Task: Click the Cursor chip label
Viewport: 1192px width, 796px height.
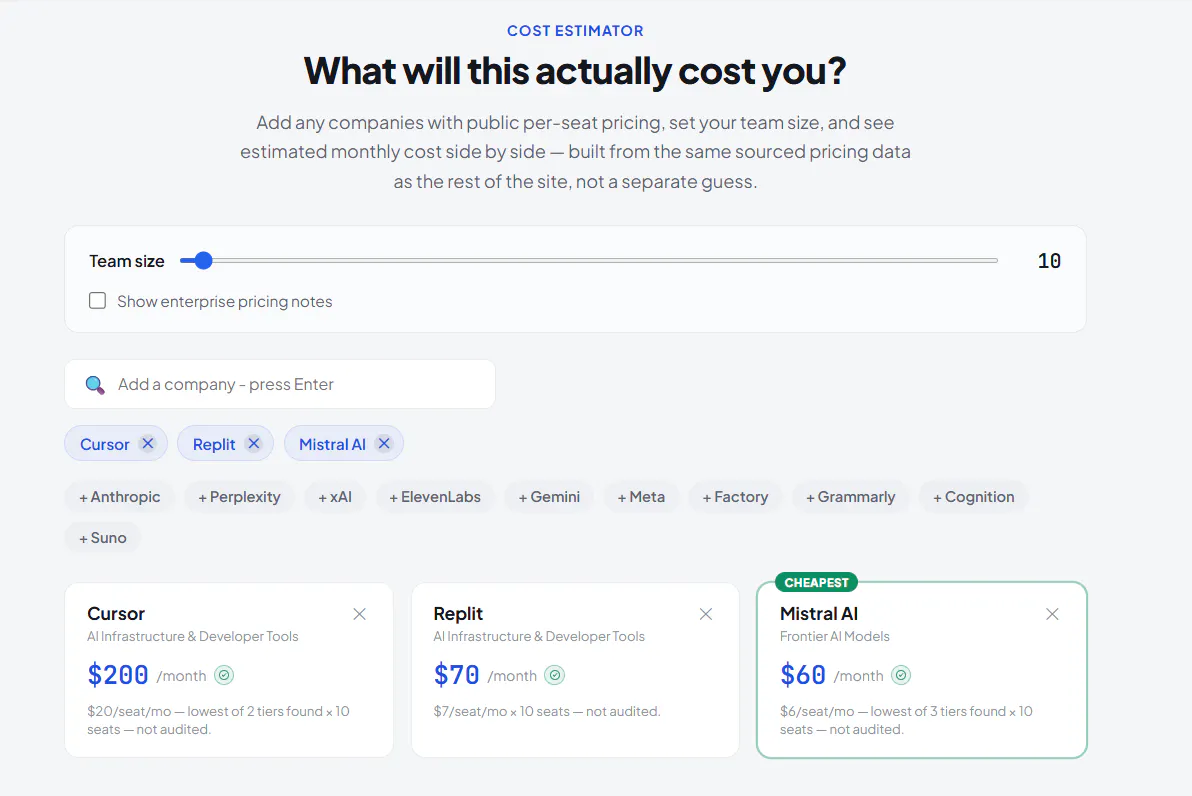Action: [105, 444]
